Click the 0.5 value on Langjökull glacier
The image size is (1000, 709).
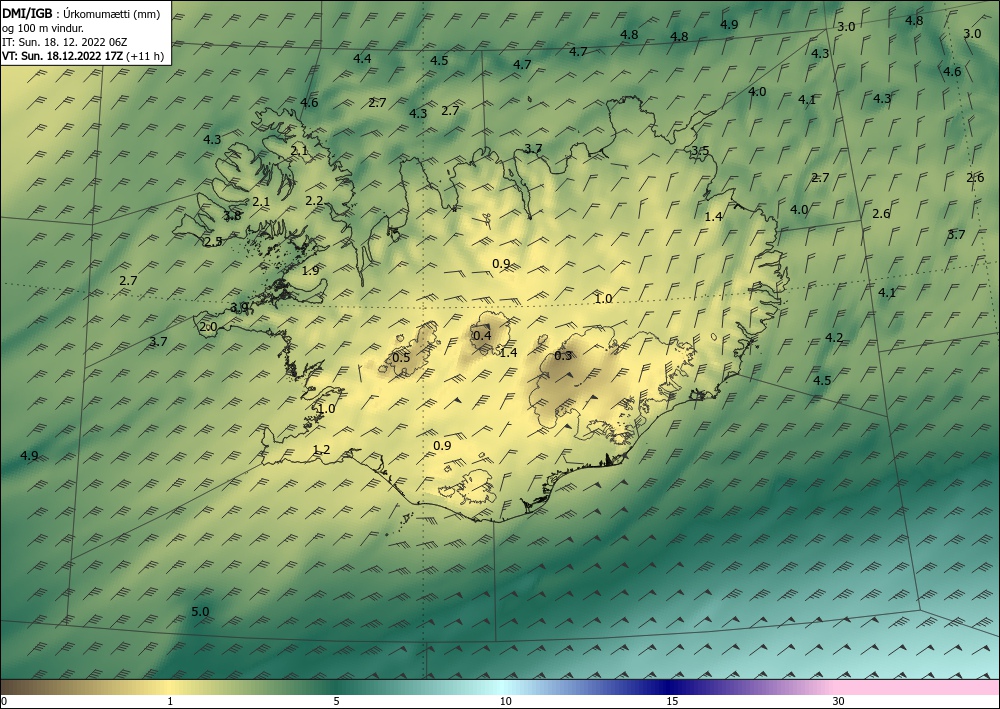click(401, 357)
